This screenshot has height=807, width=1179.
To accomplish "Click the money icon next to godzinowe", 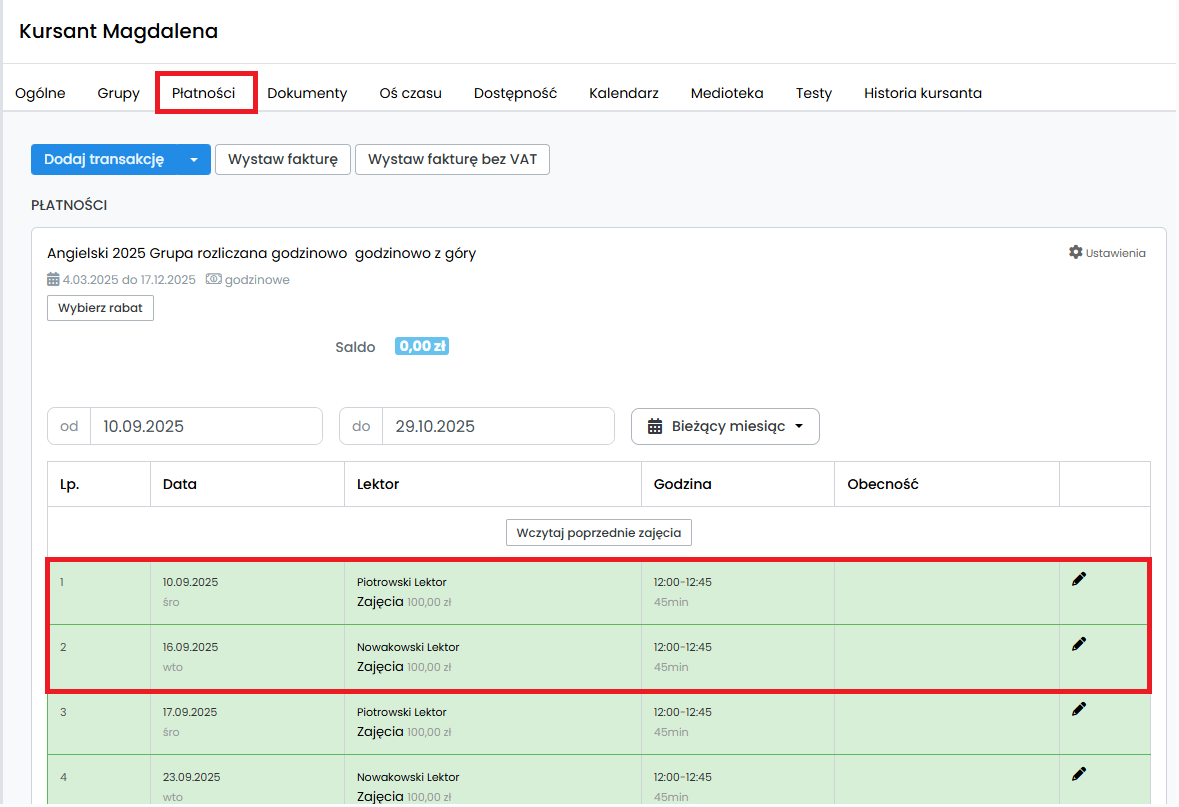I will [x=213, y=280].
